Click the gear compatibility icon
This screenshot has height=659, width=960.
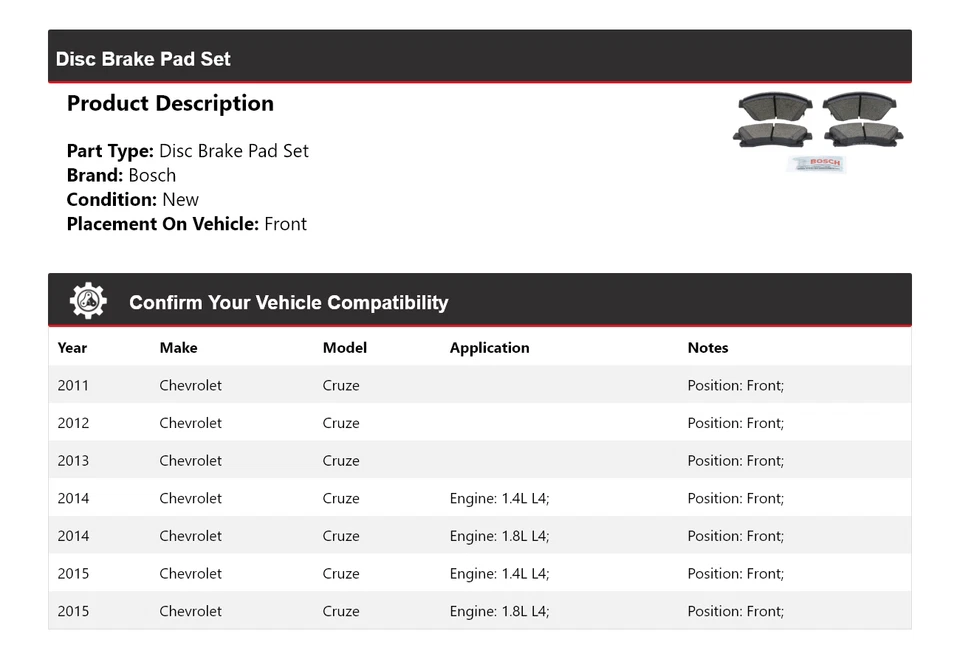[x=88, y=301]
